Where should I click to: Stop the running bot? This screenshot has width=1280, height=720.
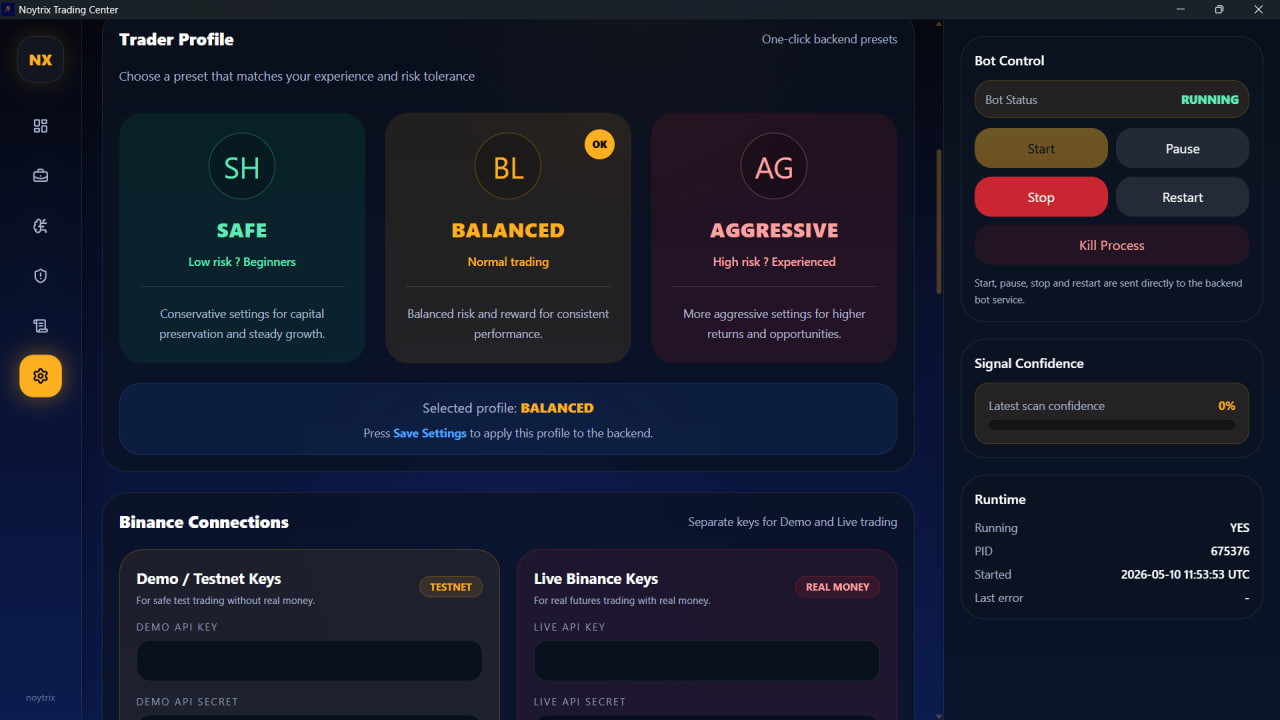[x=1041, y=197]
